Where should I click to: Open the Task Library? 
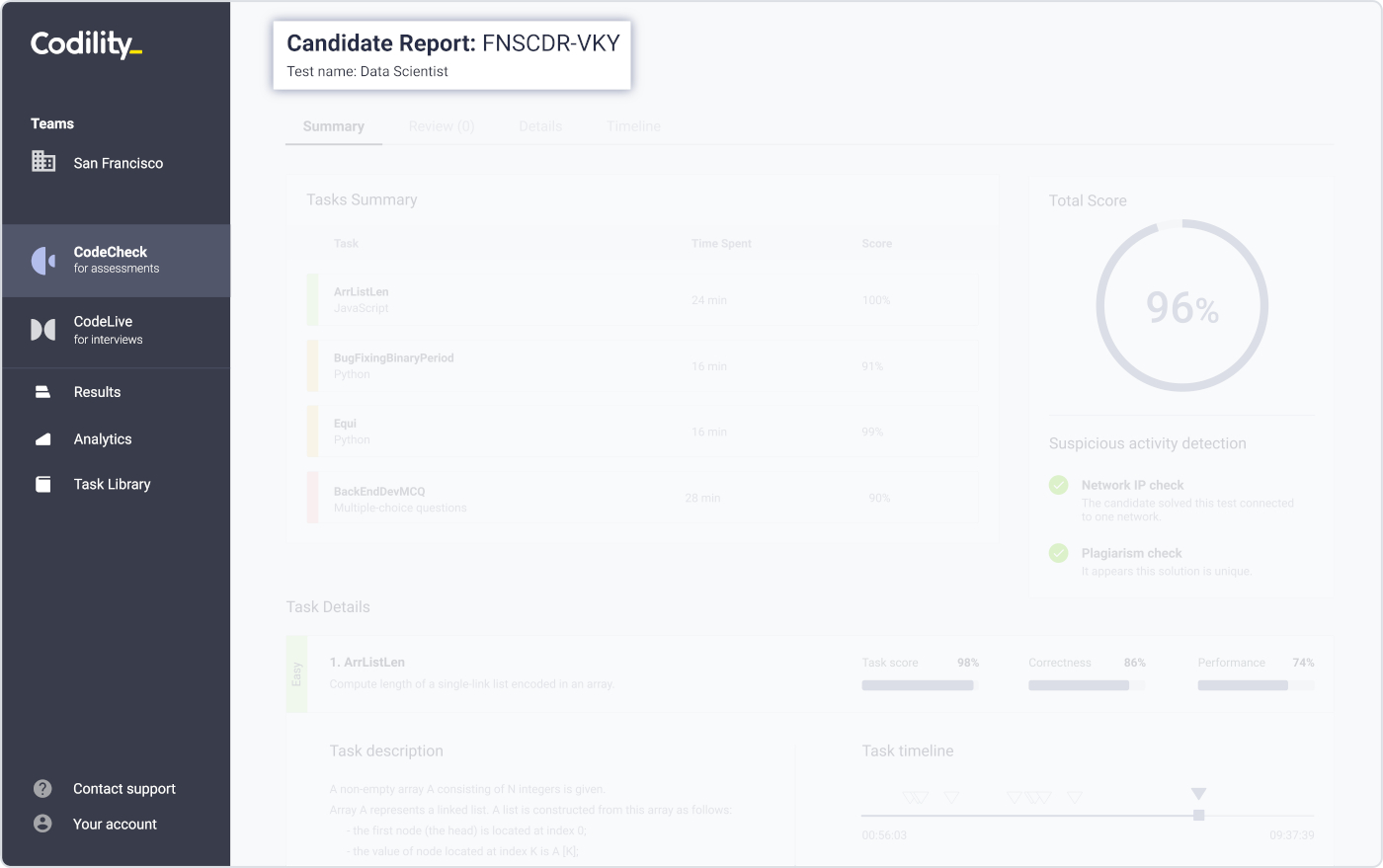112,484
